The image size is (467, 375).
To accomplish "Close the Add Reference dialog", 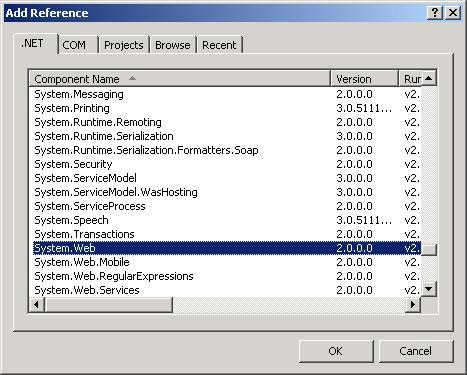I will pos(453,13).
